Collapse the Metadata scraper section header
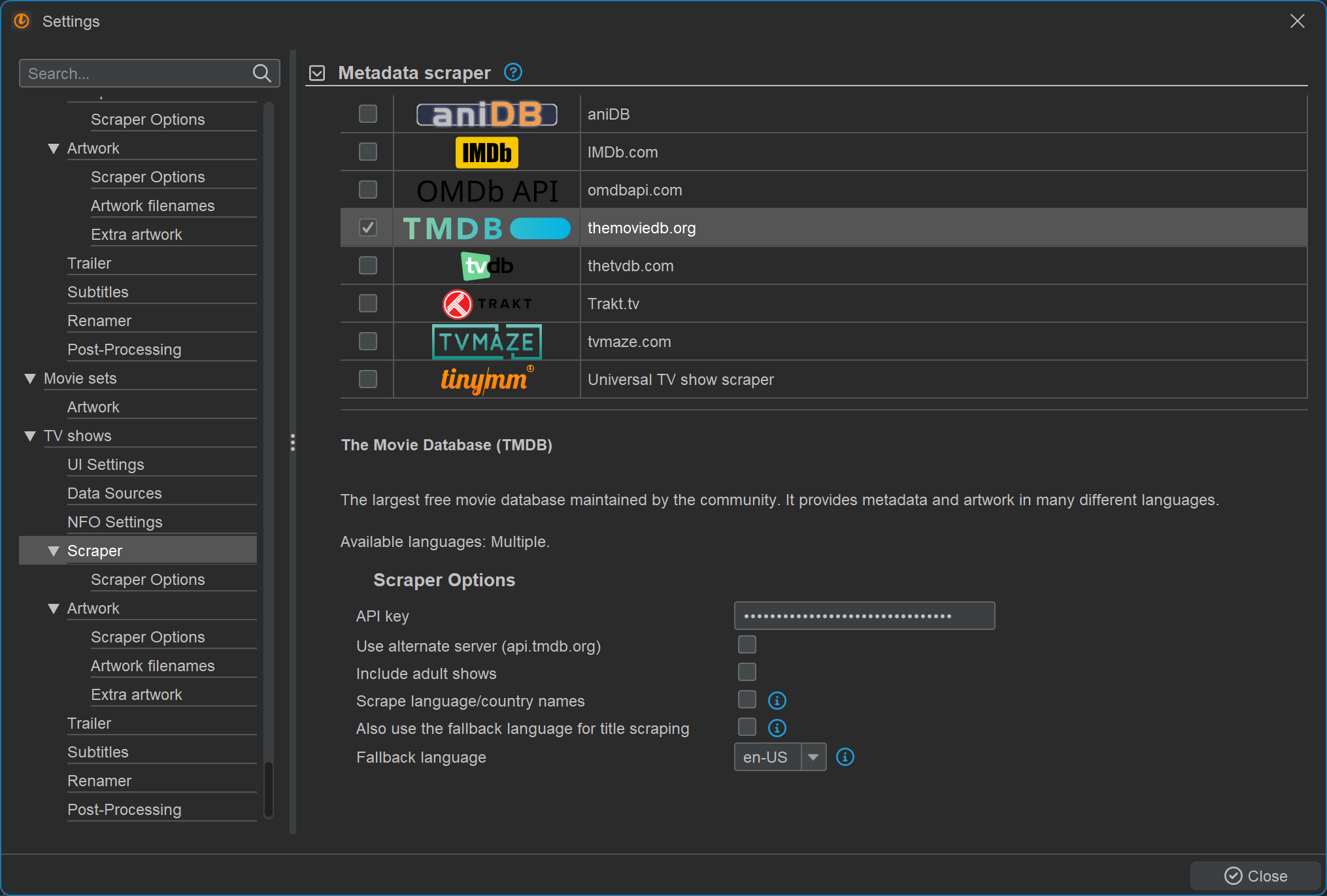The height and width of the screenshot is (896, 1327). point(317,73)
